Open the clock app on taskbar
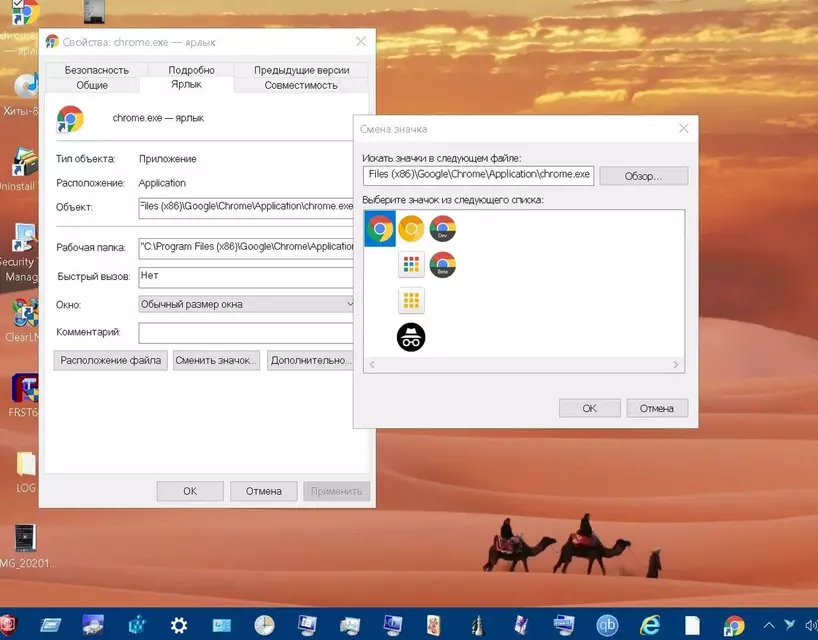Viewport: 818px width, 640px height. [264, 625]
